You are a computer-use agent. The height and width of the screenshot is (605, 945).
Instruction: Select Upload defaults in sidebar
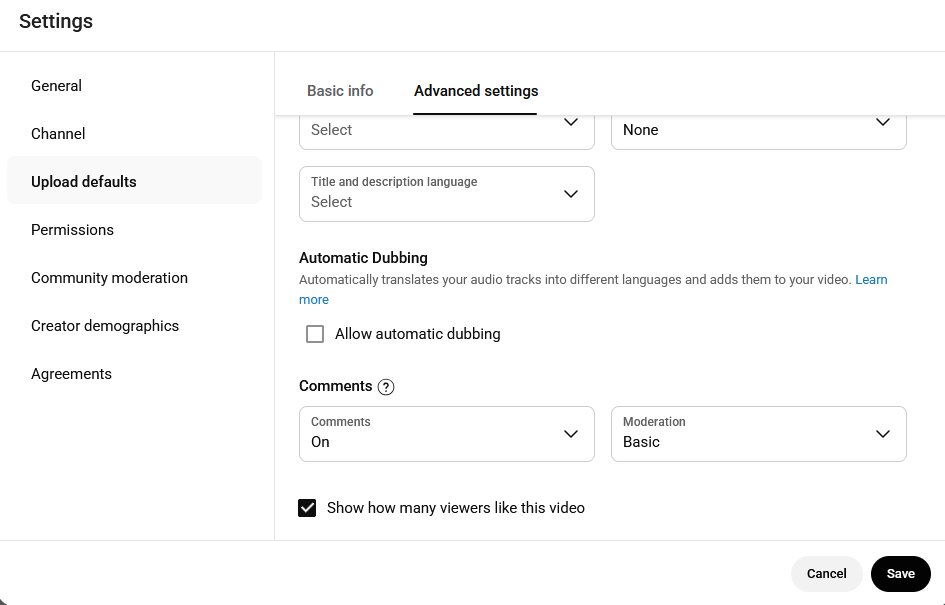[84, 182]
